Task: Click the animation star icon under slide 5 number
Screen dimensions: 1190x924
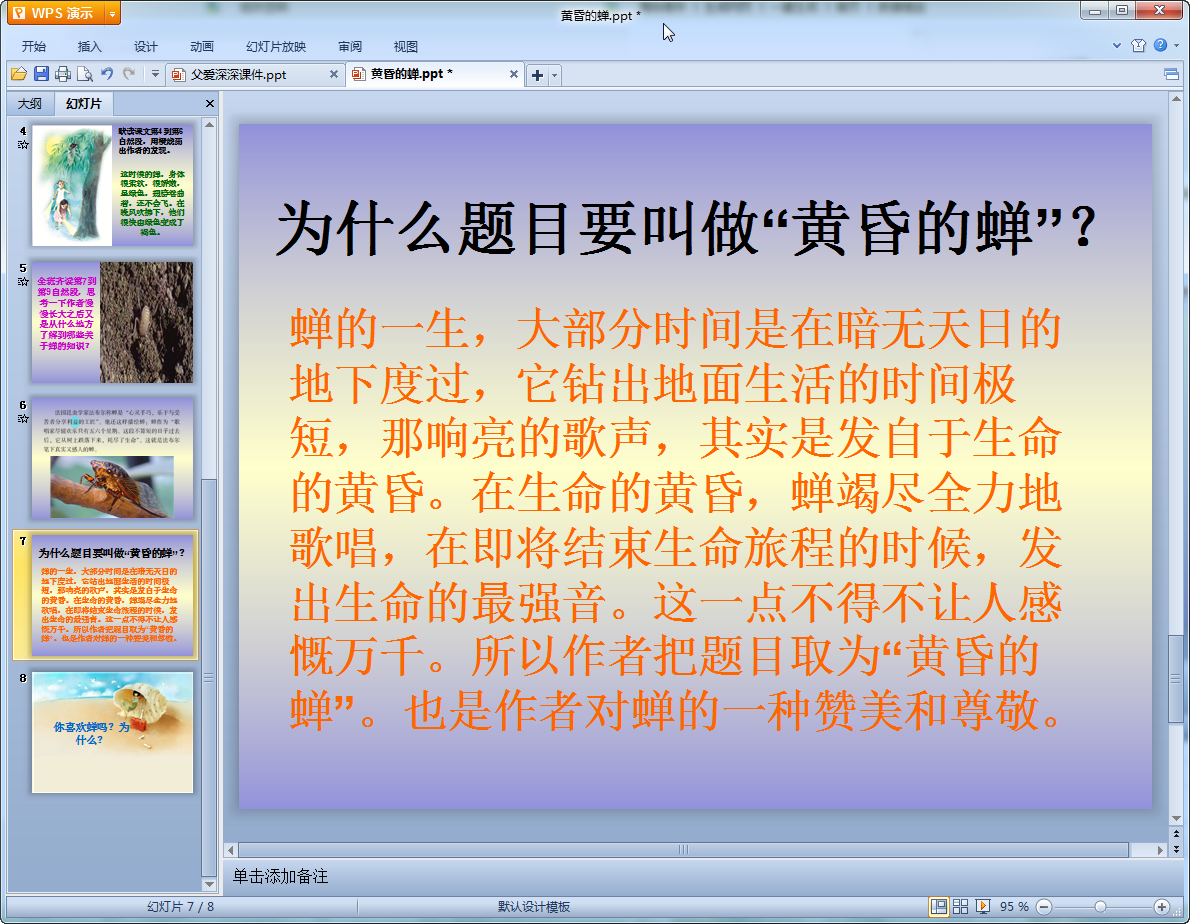Action: 24,281
